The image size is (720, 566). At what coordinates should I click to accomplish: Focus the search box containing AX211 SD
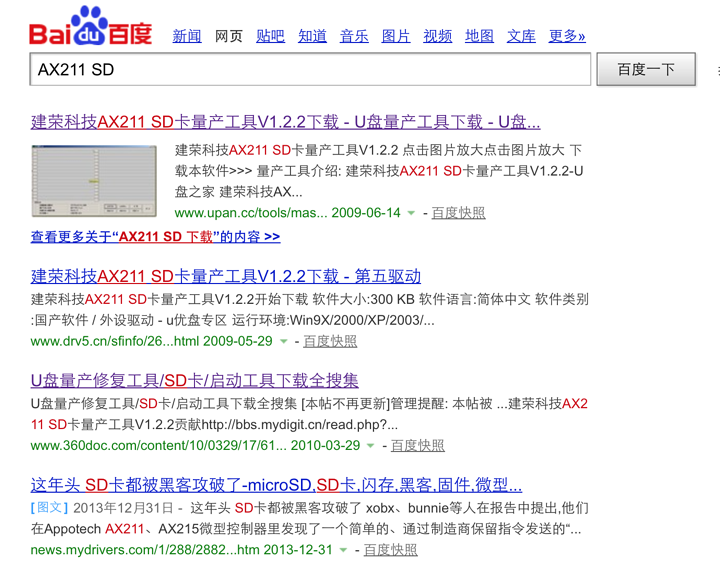310,69
